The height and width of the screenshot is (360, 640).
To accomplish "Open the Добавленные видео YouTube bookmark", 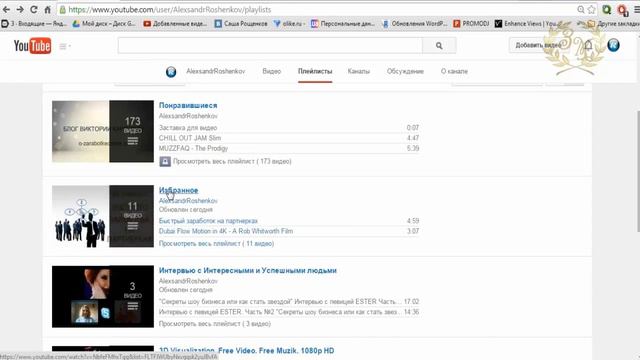I will 176,24.
